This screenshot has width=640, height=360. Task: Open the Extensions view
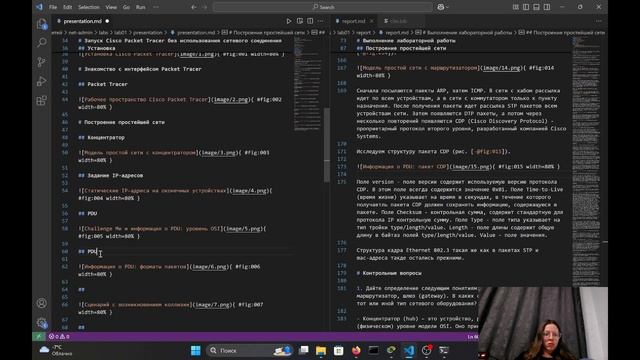tap(42, 100)
